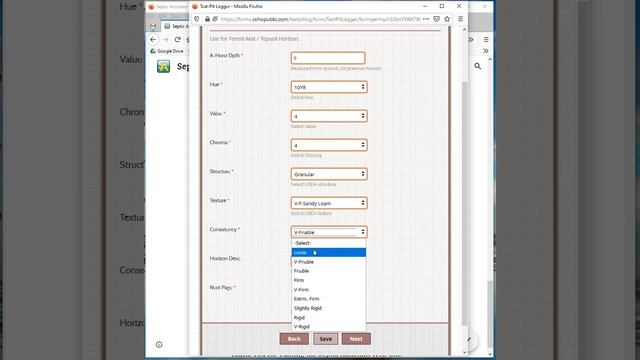Select Friable from the Consistency list
The image size is (640, 360).
[329, 271]
